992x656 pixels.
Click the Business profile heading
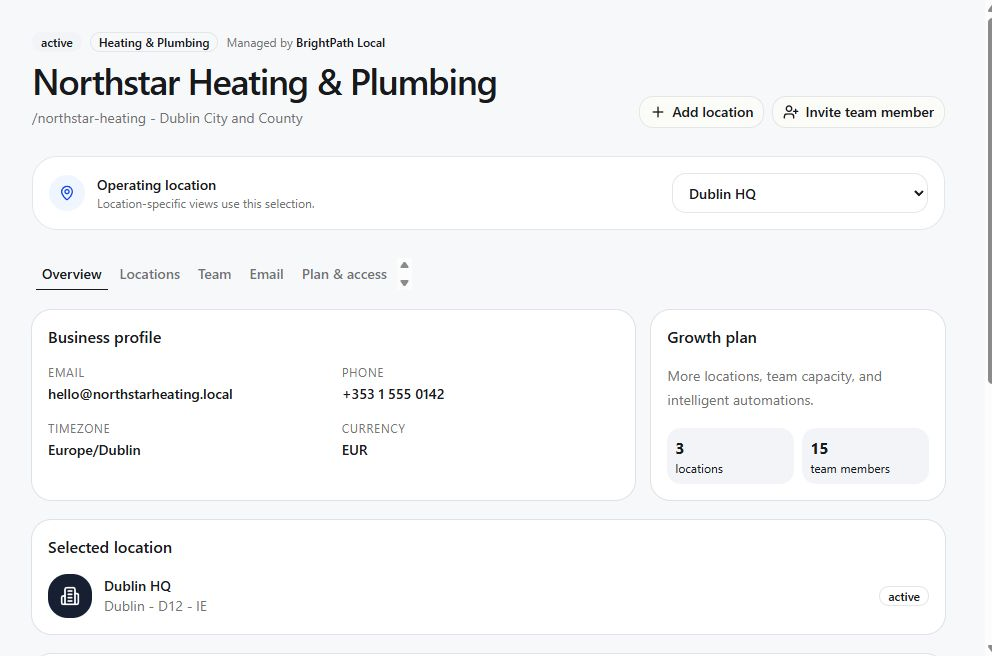104,338
